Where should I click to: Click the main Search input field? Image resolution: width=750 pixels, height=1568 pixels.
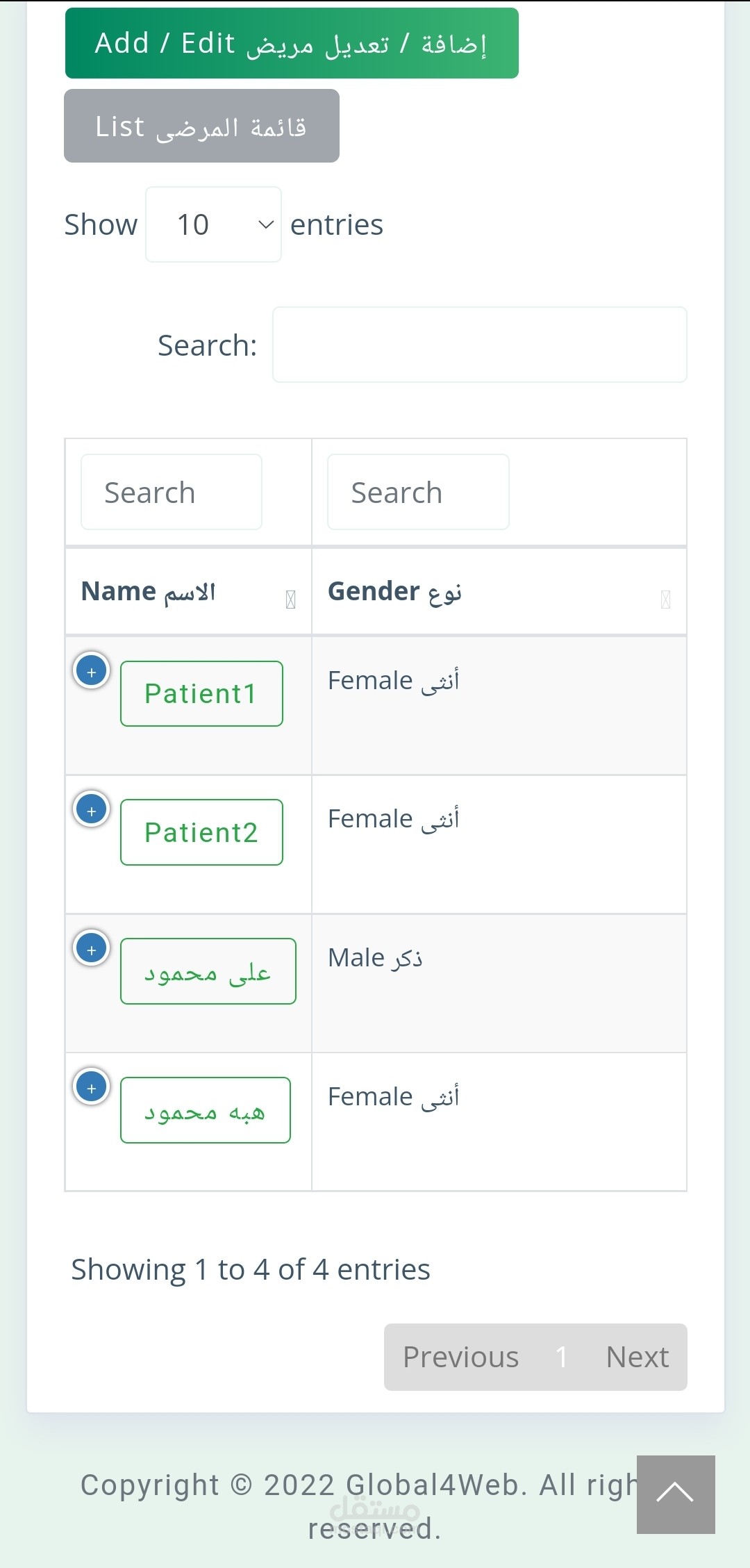[x=479, y=345]
